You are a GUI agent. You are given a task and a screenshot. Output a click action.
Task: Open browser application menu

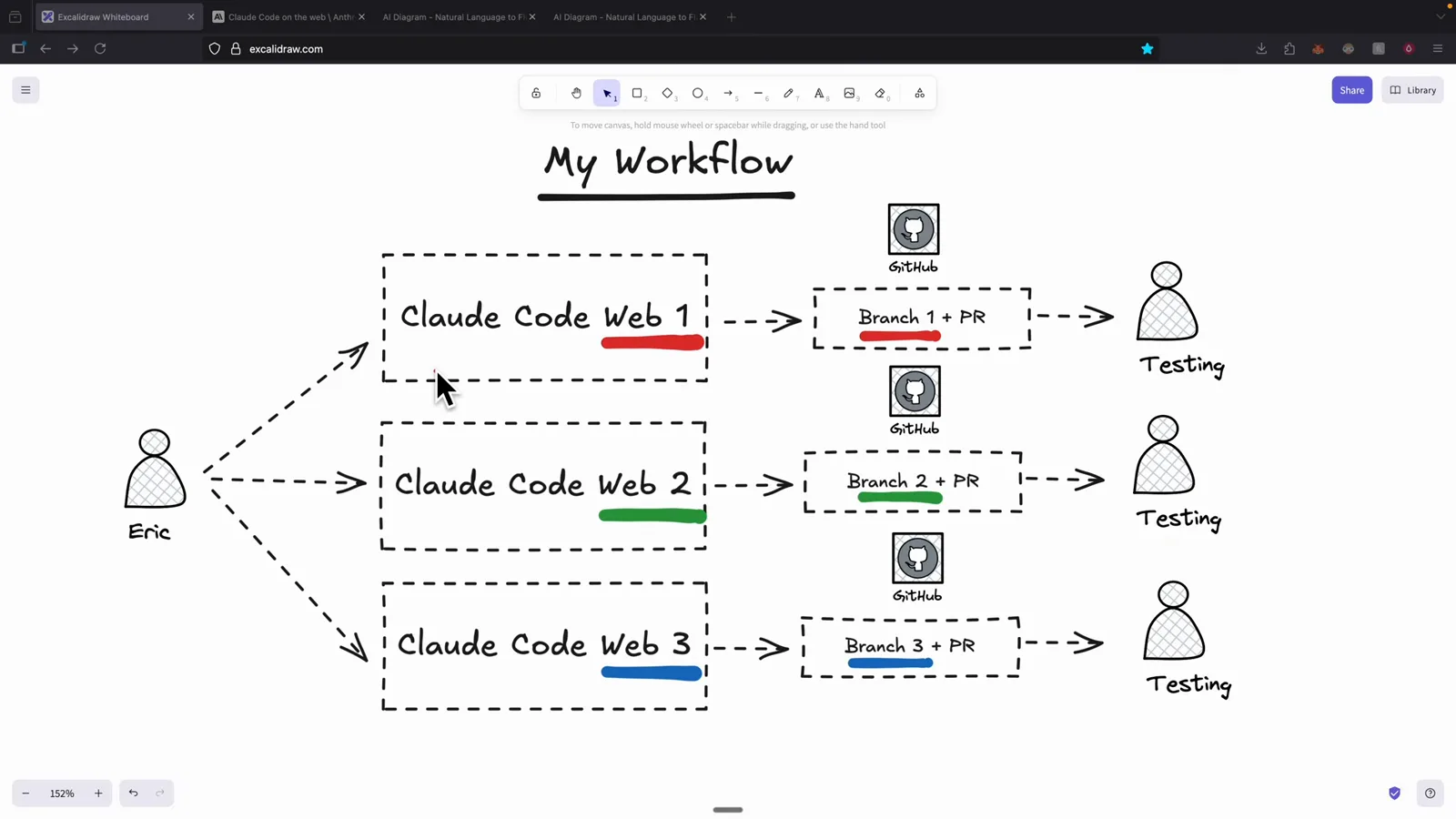point(1438,49)
